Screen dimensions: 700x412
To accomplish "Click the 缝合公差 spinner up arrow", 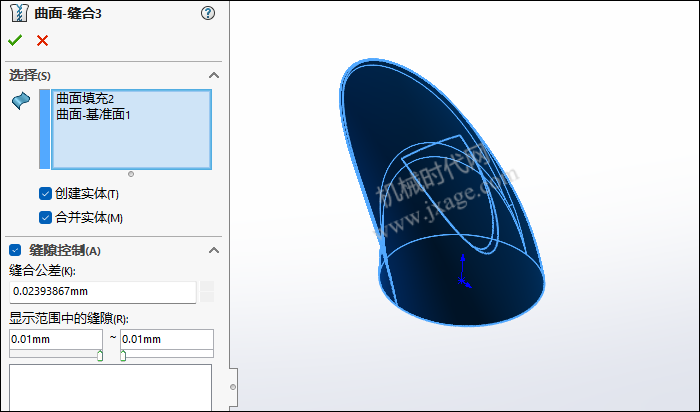I will point(207,286).
